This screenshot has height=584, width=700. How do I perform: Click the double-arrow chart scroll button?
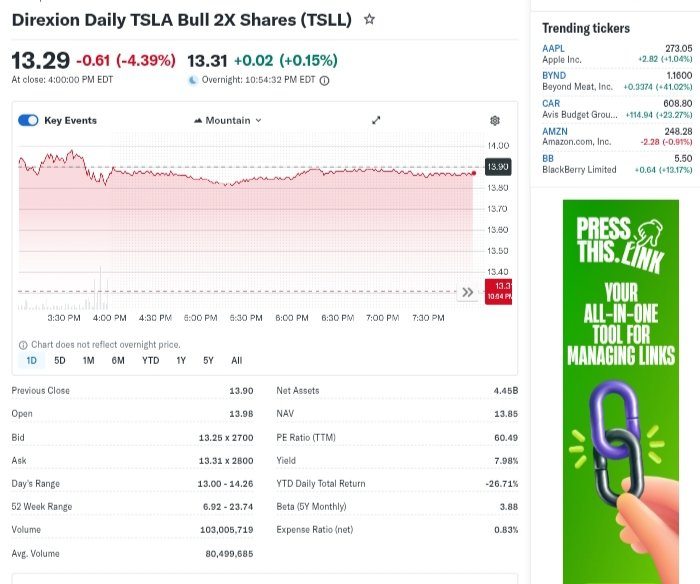click(466, 293)
